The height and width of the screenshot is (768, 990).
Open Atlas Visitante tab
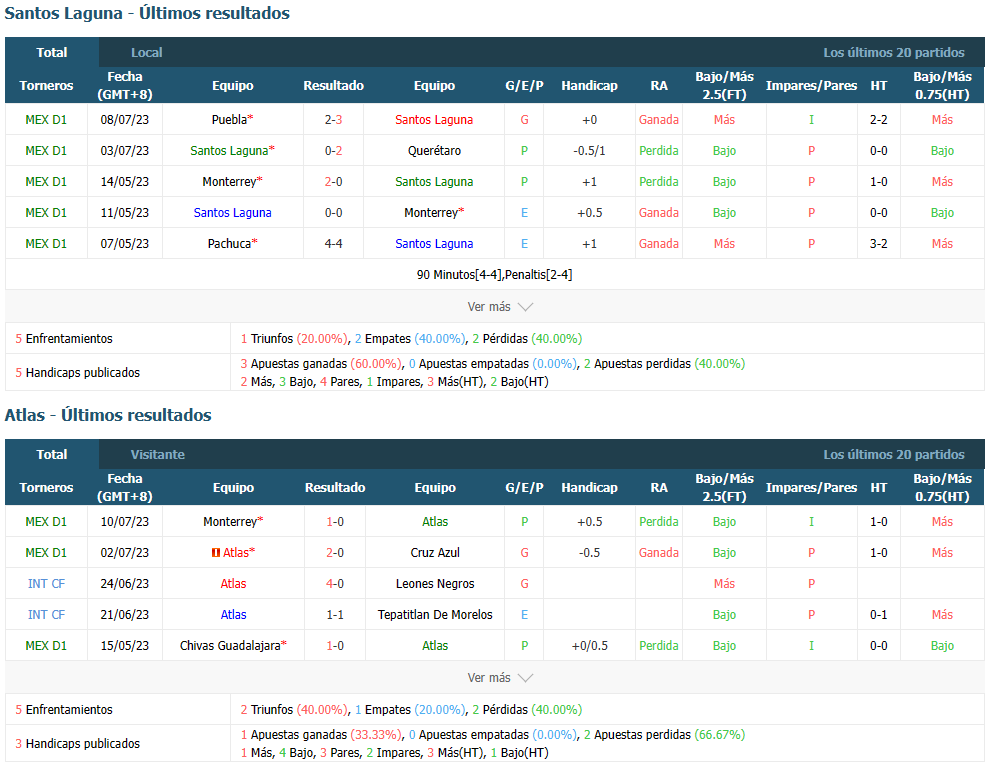click(x=157, y=455)
